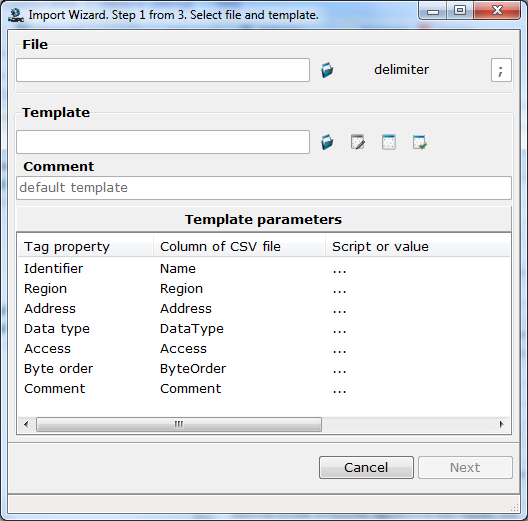The image size is (528, 521).
Task: Click the default template comment field
Action: tap(264, 188)
